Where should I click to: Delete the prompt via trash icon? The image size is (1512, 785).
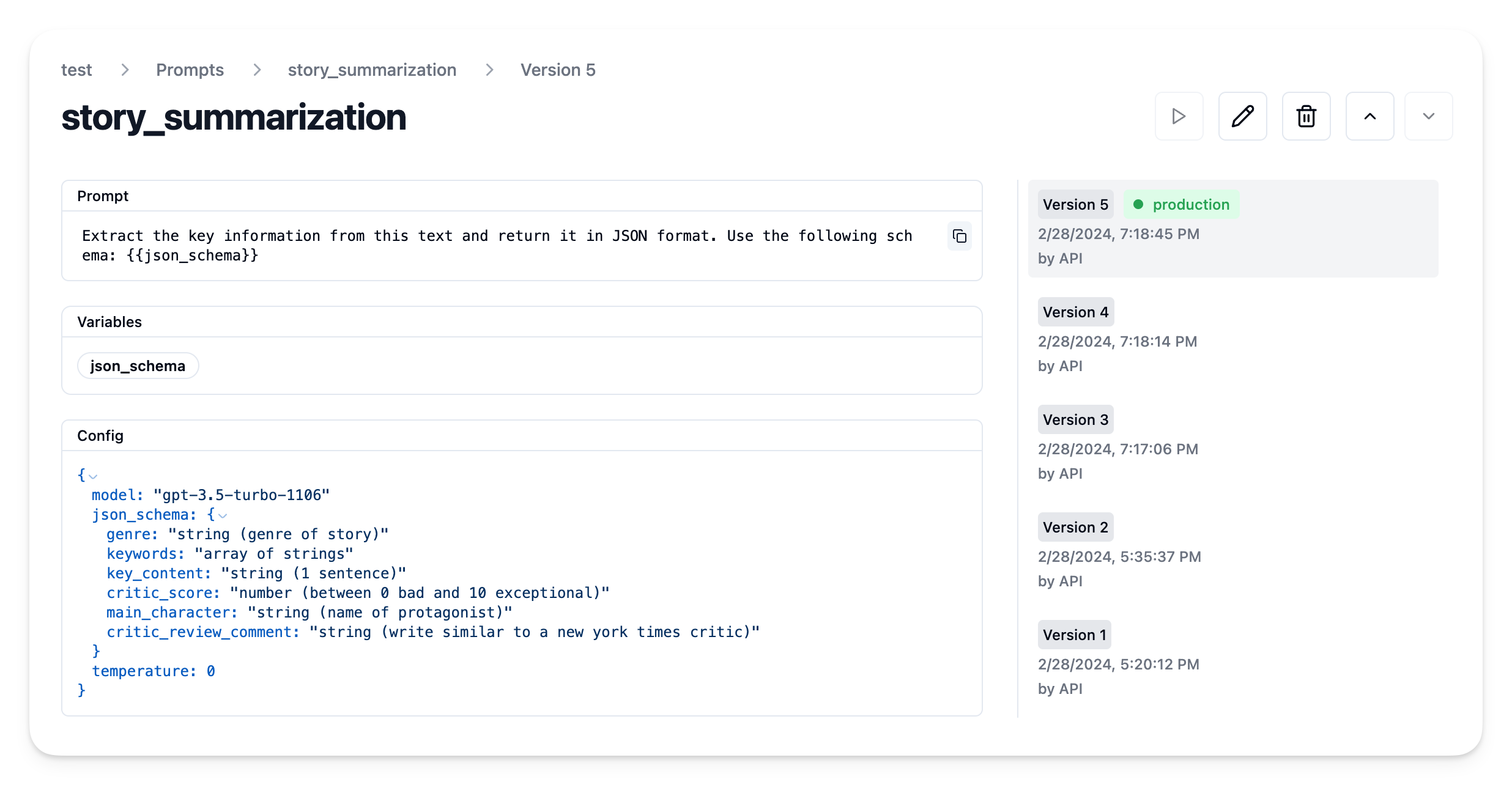click(x=1306, y=116)
